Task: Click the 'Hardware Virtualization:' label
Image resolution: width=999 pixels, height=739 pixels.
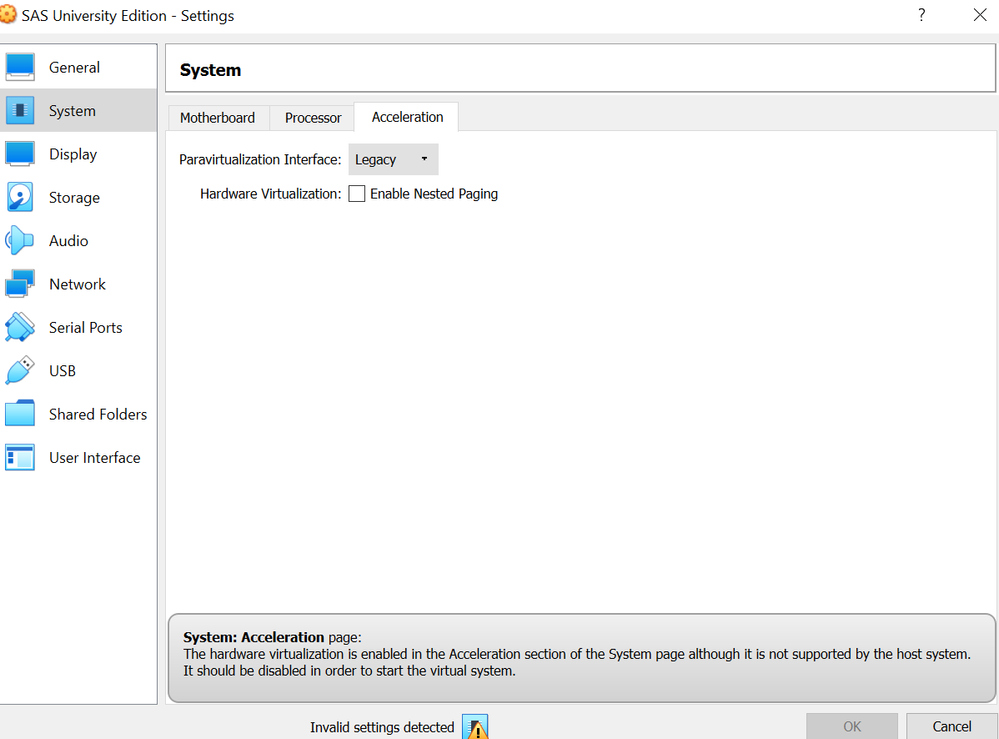Action: coord(271,194)
